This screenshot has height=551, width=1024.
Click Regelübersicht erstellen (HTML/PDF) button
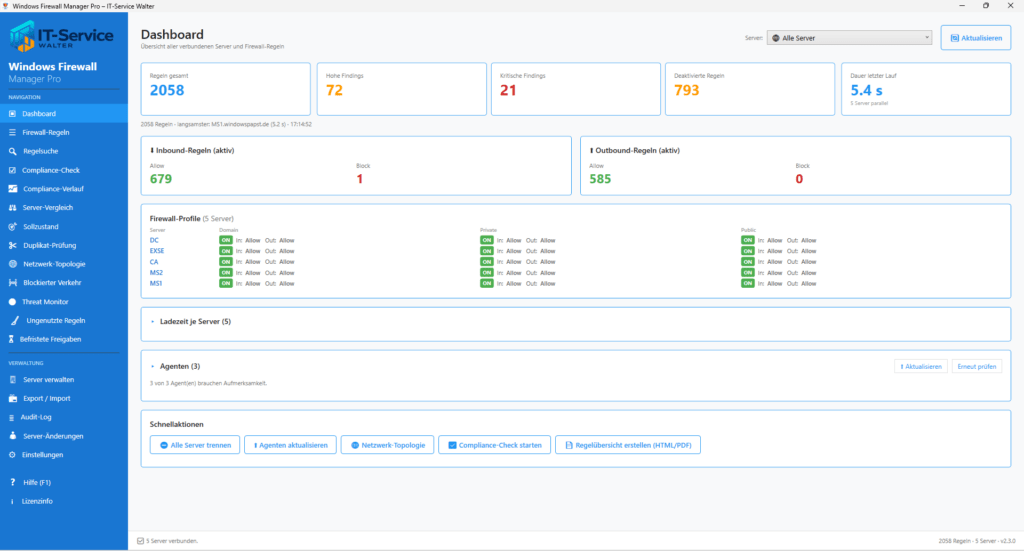(628, 445)
